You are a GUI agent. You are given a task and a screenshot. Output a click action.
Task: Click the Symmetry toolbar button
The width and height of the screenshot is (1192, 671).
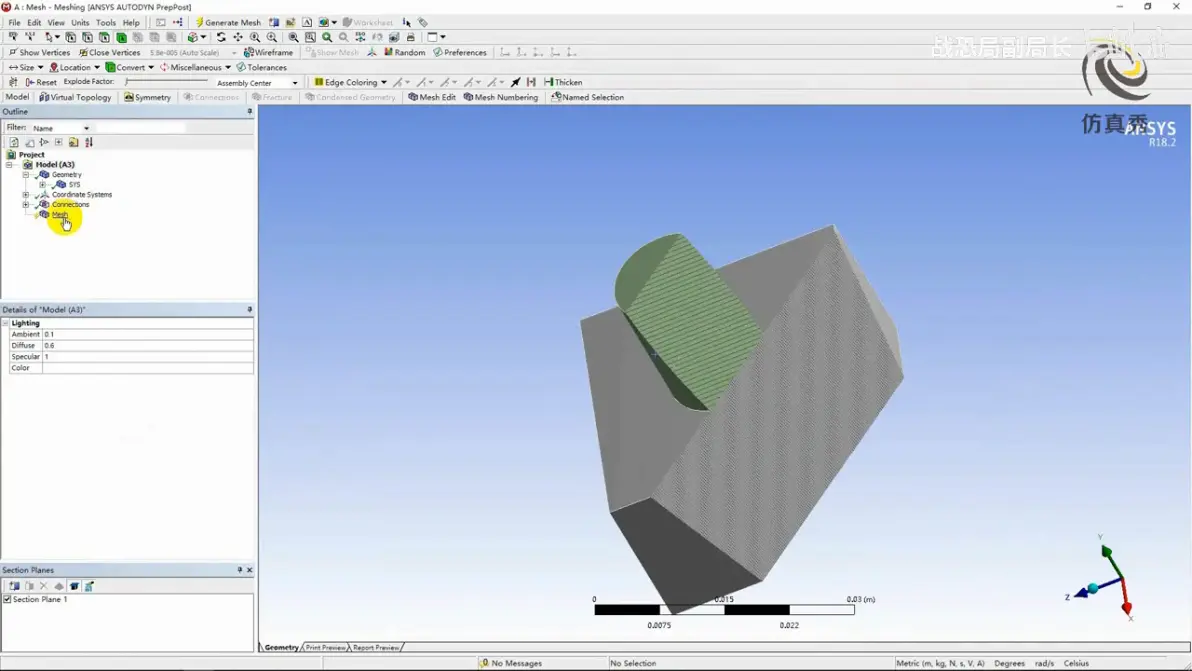pos(147,97)
